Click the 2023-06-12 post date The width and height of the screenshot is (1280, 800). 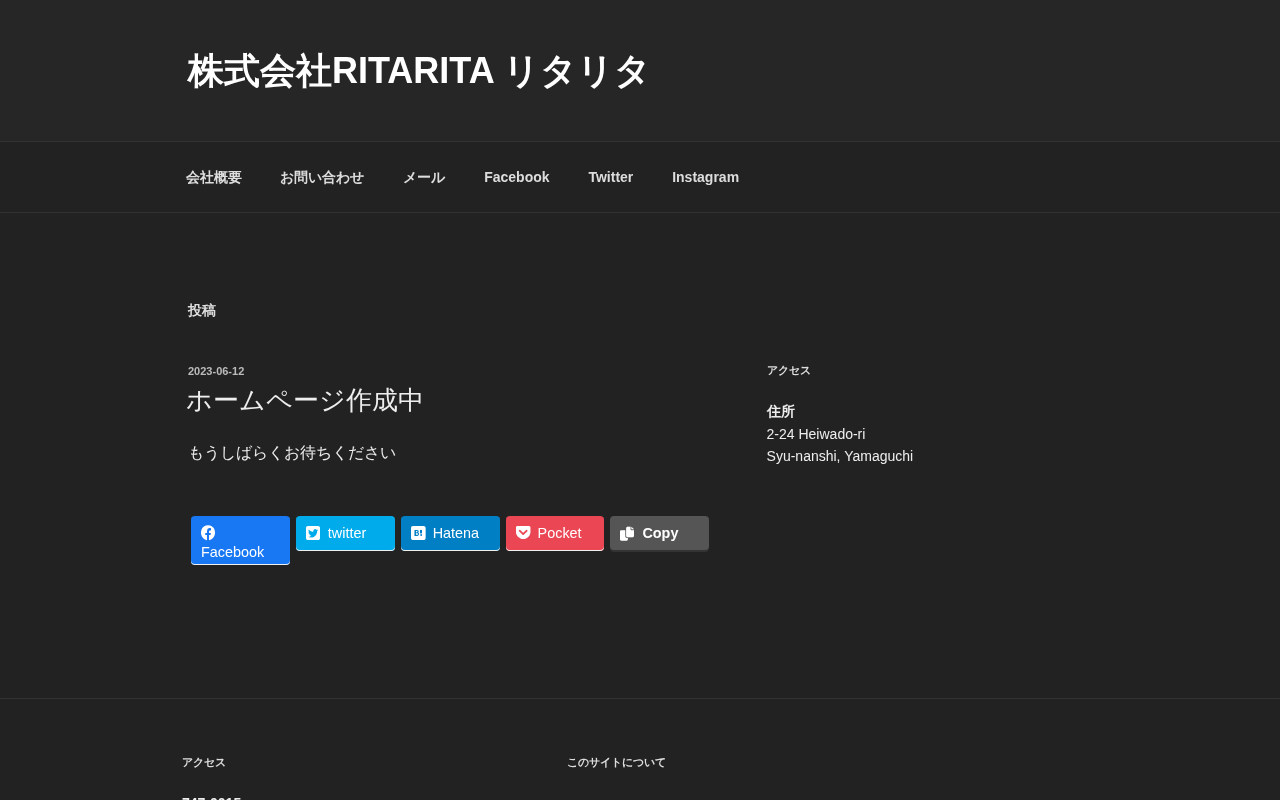coord(216,371)
